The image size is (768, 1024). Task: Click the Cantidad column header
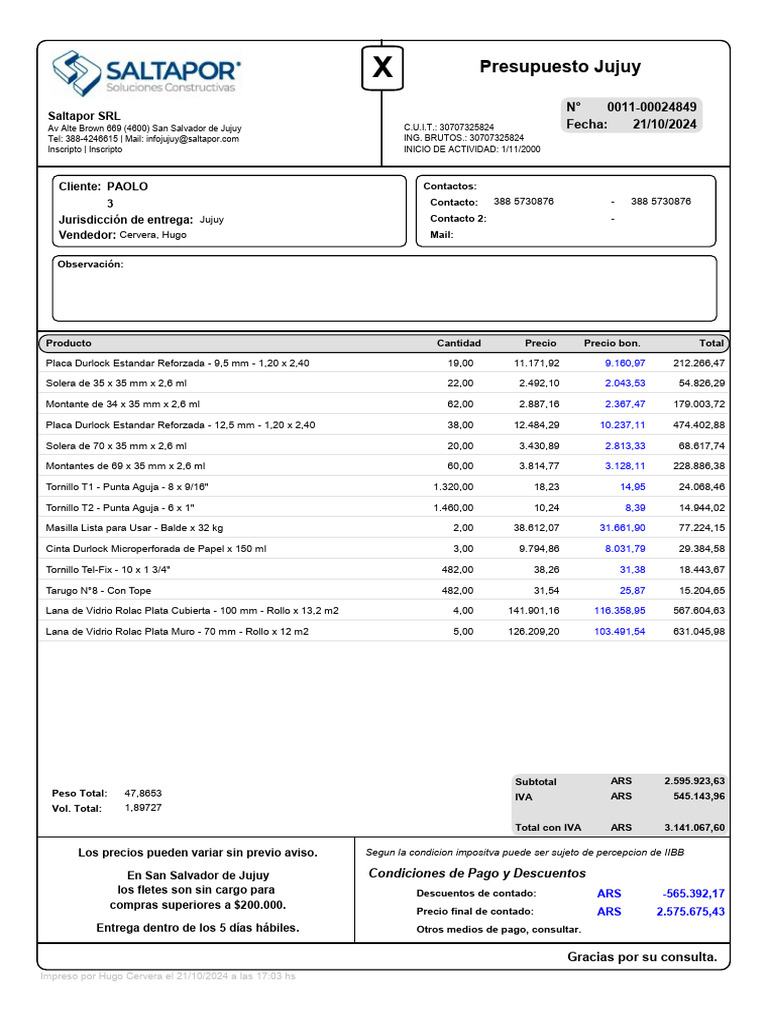click(x=458, y=344)
